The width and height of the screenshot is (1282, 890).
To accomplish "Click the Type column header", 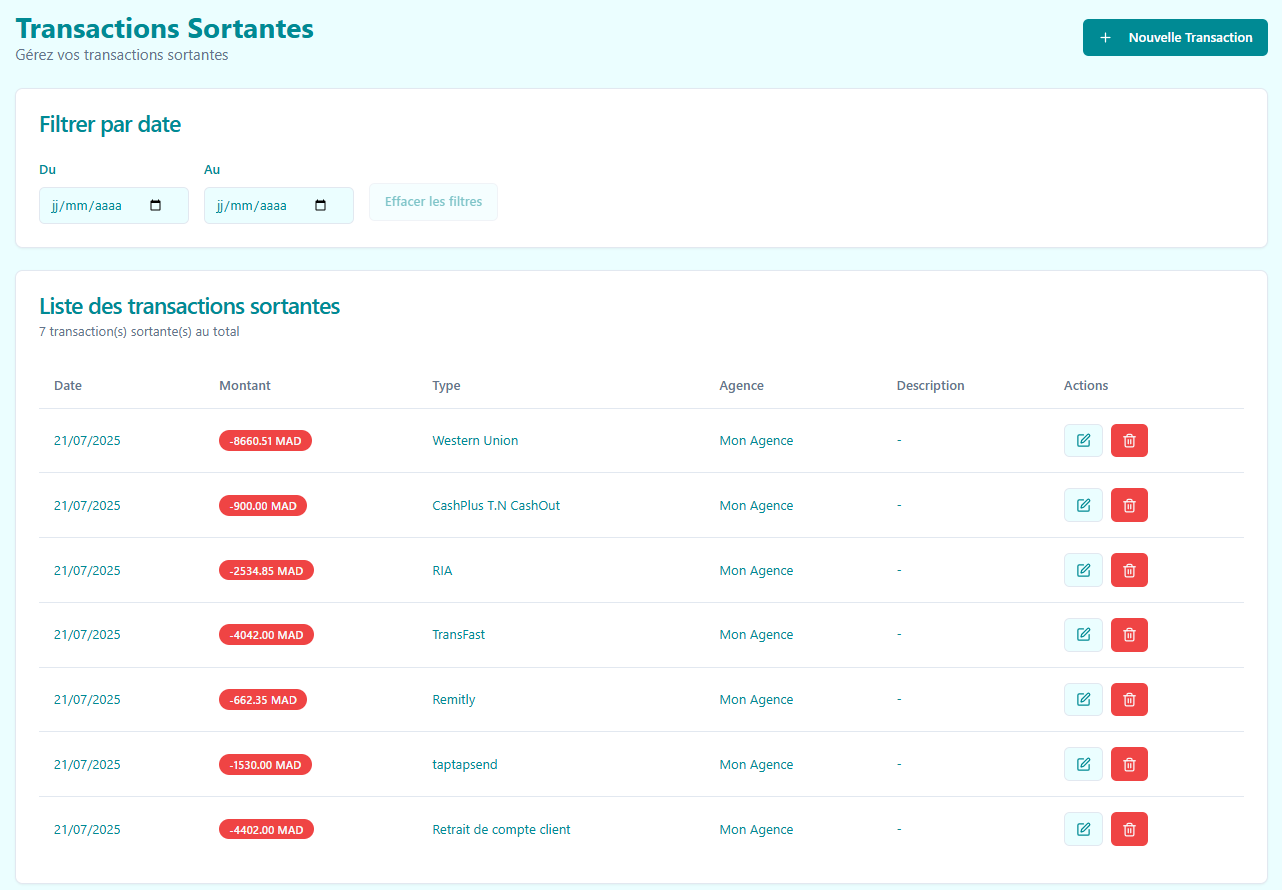I will coord(446,386).
